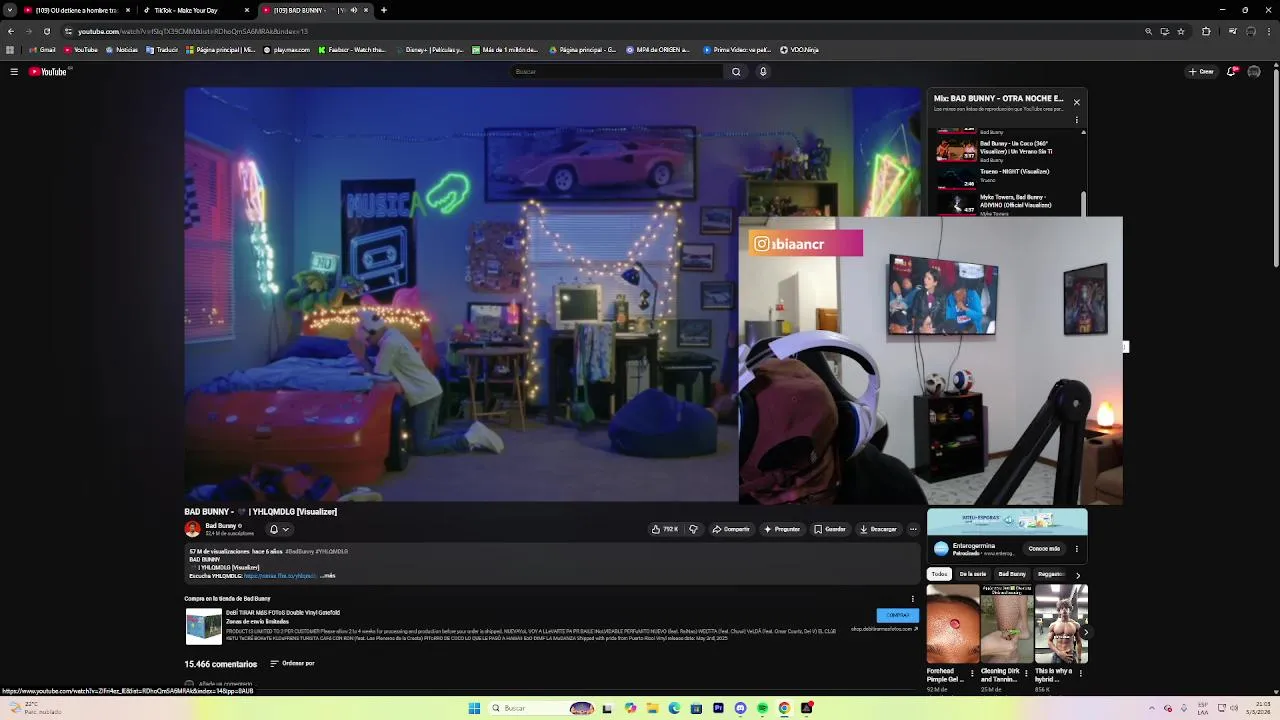This screenshot has width=1280, height=720.
Task: Open the Ordenar por comments sort dropdown
Action: click(292, 663)
